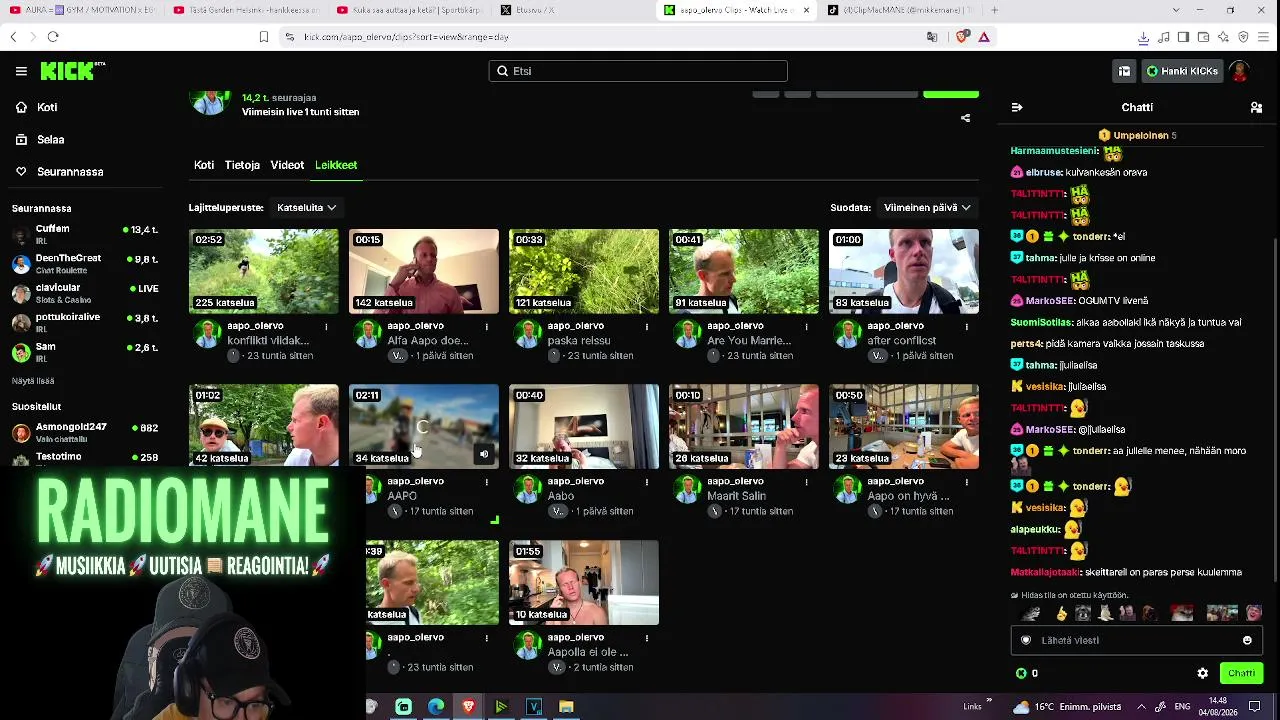This screenshot has height=720, width=1280.
Task: Focus the Lähetä viesti chat input
Action: click(1136, 640)
